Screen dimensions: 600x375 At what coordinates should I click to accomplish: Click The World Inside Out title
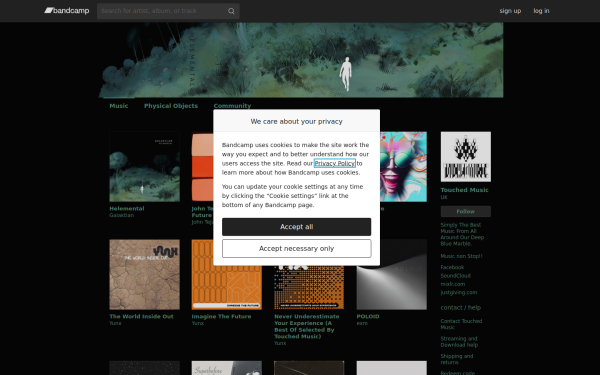pos(141,316)
